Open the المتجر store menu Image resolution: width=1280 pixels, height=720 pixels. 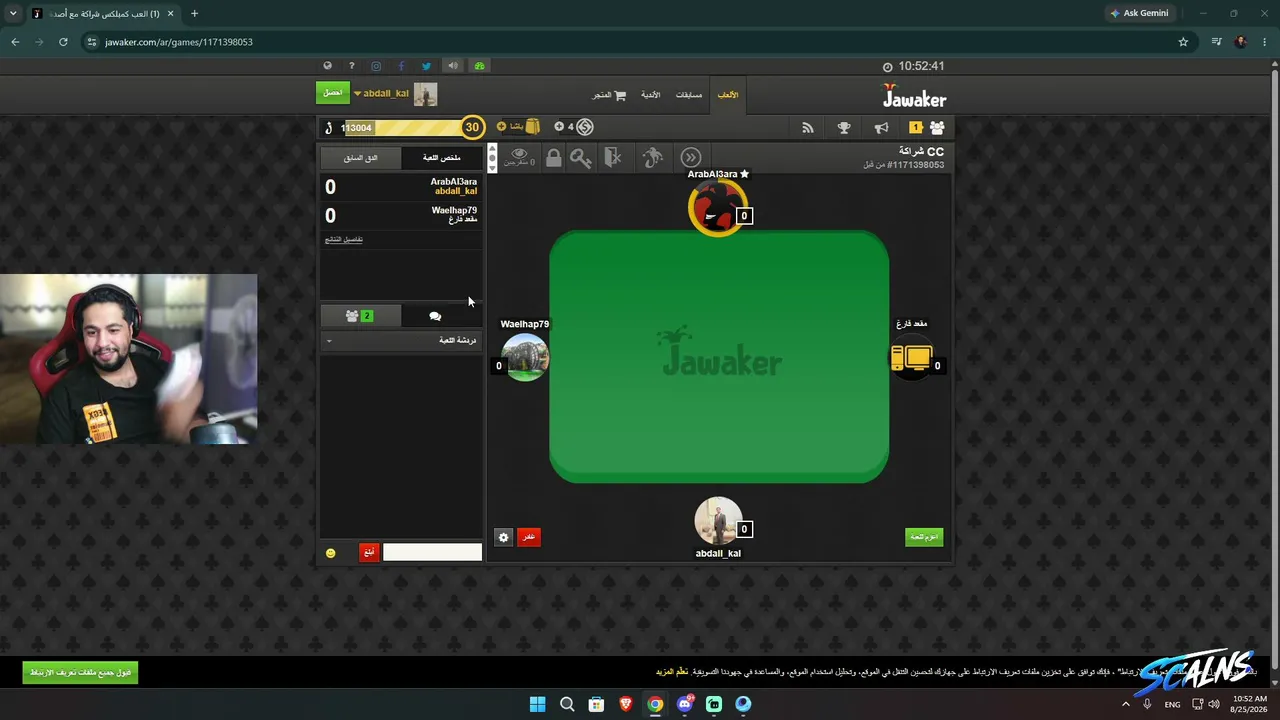[609, 95]
